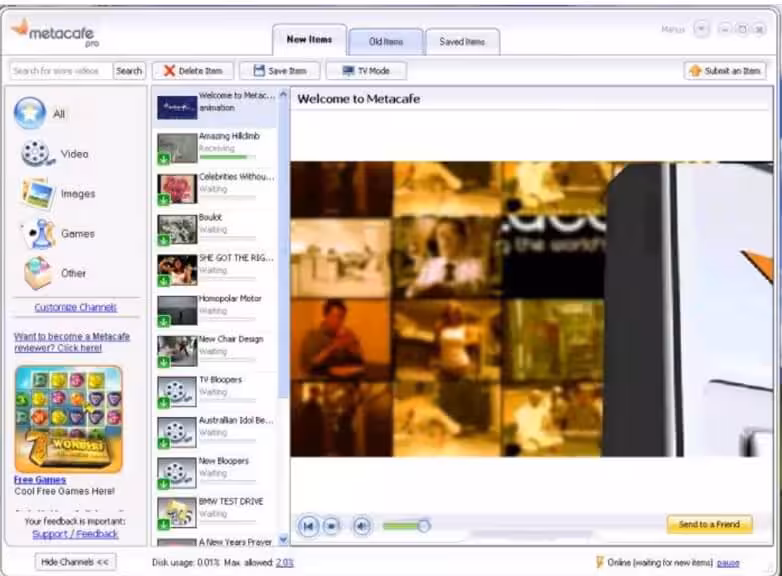Open the Other channel icon

click(38, 273)
